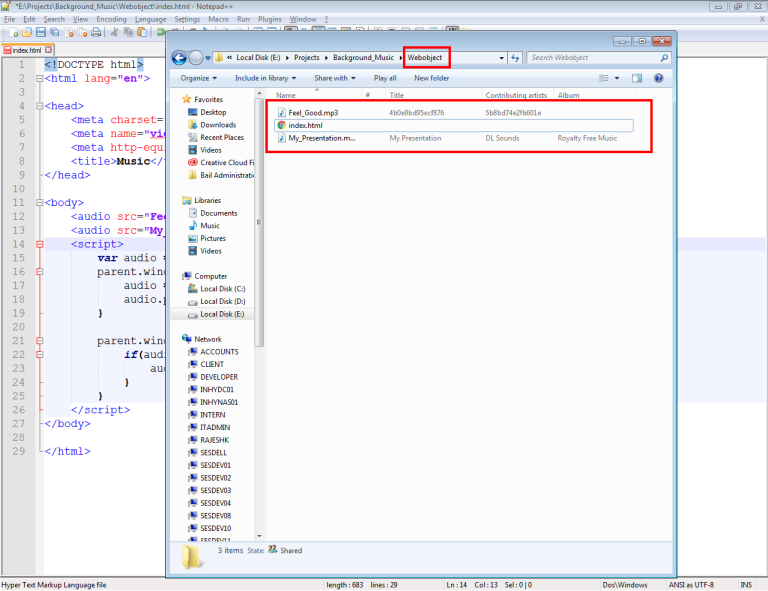Screen dimensions: 768x591
Task: Select Local Disk (C:) in navigation pane
Action: [x=224, y=288]
